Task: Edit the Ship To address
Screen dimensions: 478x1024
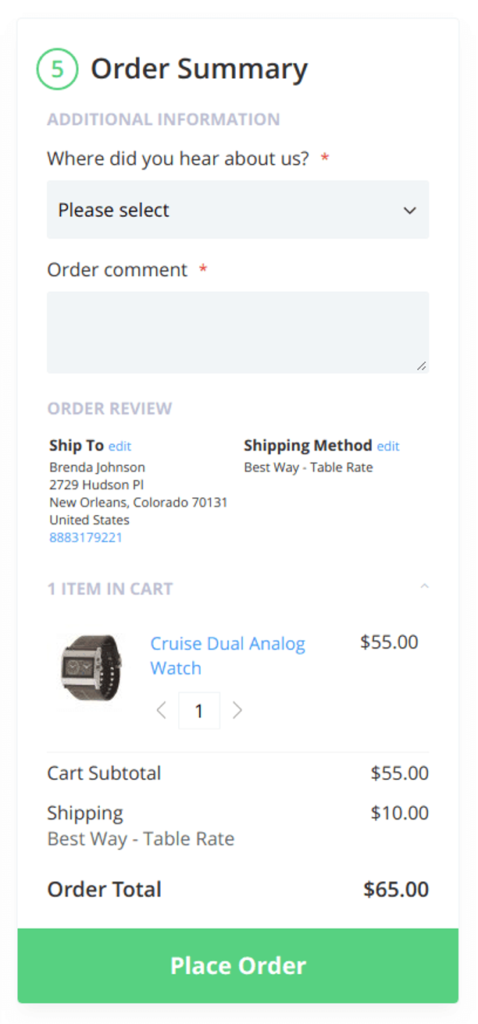Action: pos(120,447)
